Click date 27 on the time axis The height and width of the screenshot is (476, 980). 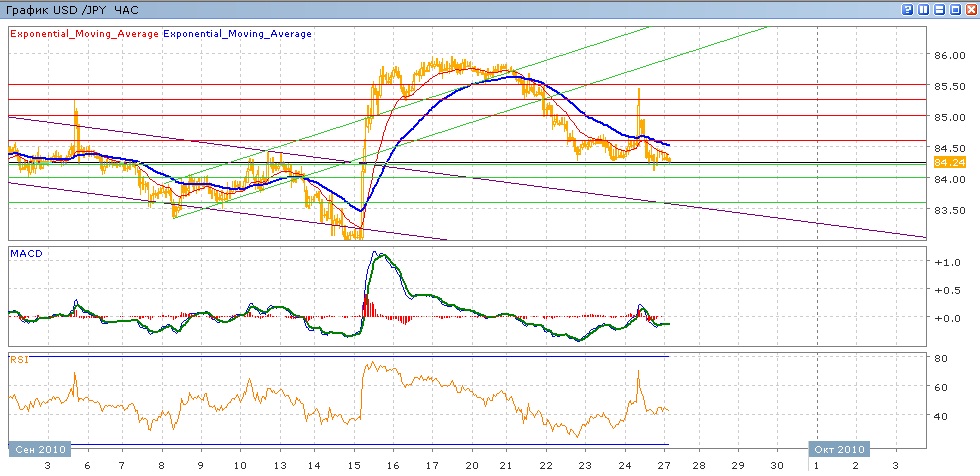(664, 466)
